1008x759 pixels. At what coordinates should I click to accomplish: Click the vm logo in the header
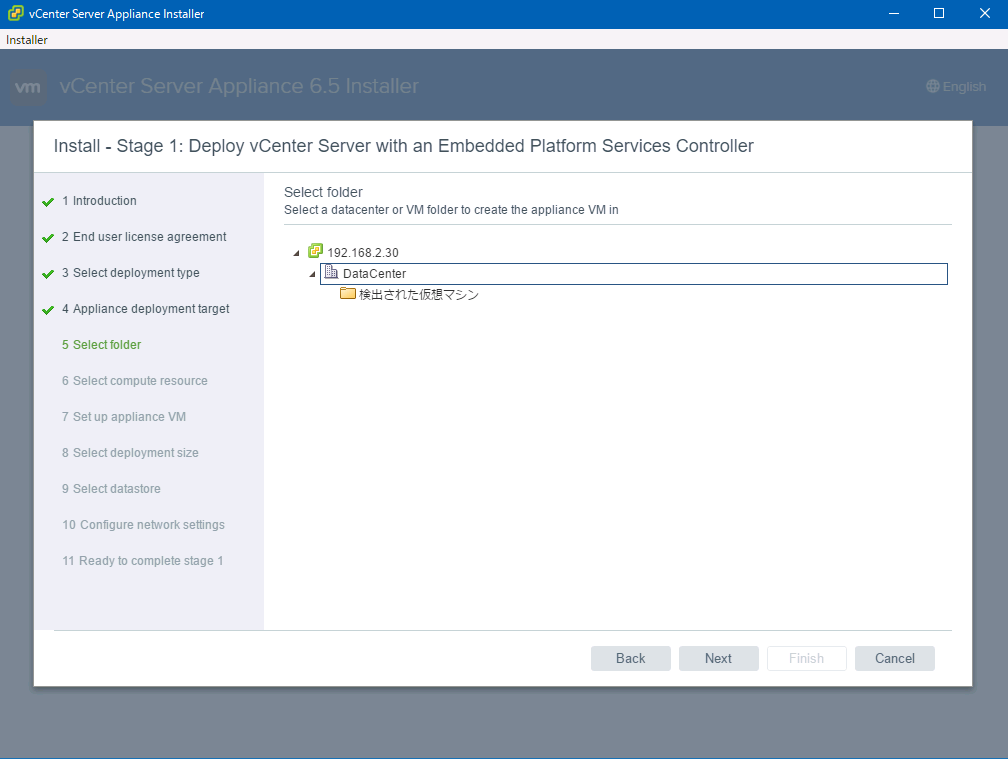[28, 87]
